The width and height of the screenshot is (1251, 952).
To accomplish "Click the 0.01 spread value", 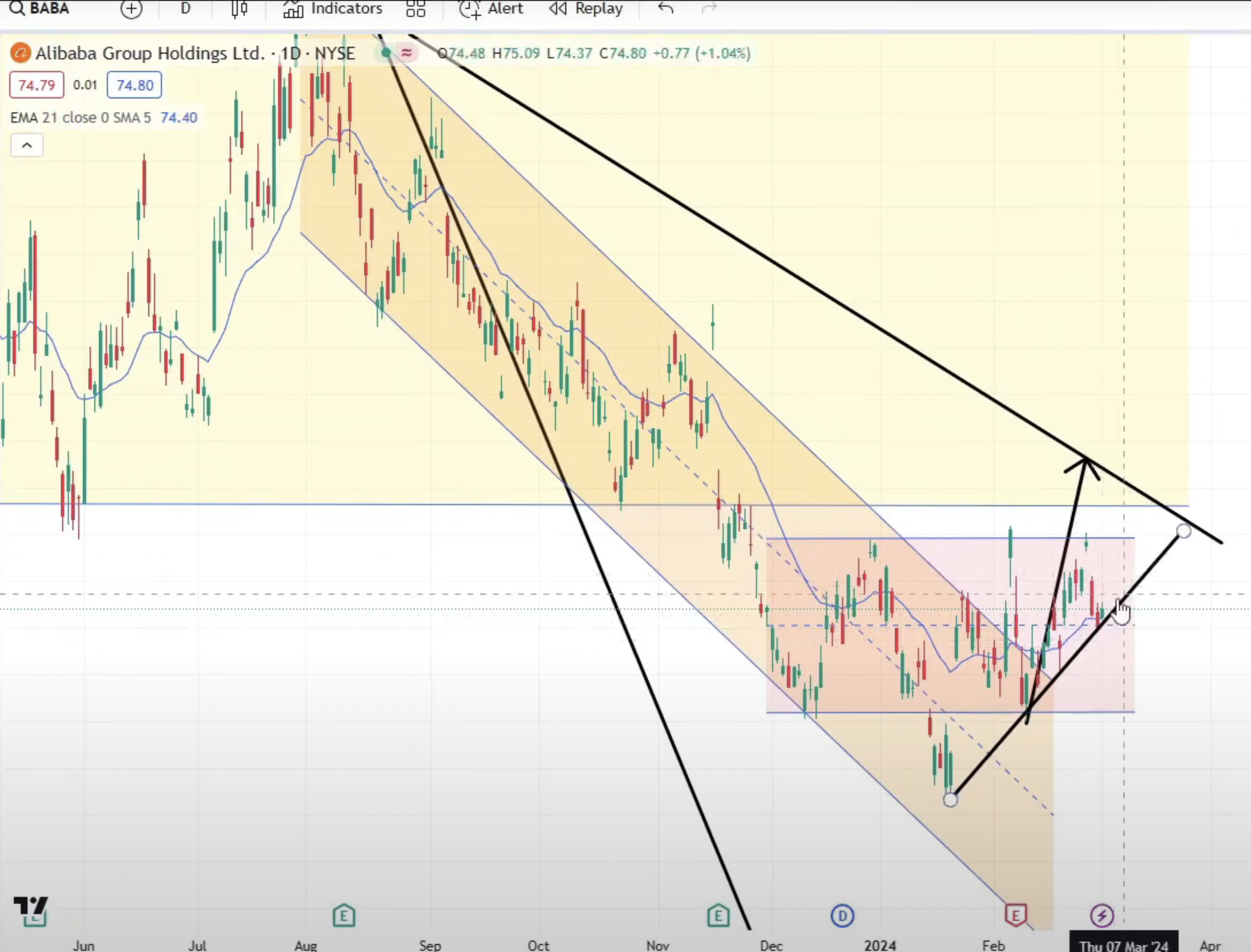I will (x=85, y=85).
